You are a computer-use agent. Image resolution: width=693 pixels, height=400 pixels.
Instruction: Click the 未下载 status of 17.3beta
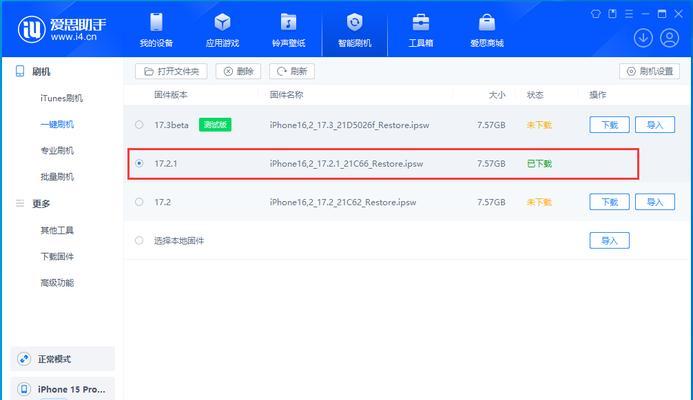pos(540,125)
